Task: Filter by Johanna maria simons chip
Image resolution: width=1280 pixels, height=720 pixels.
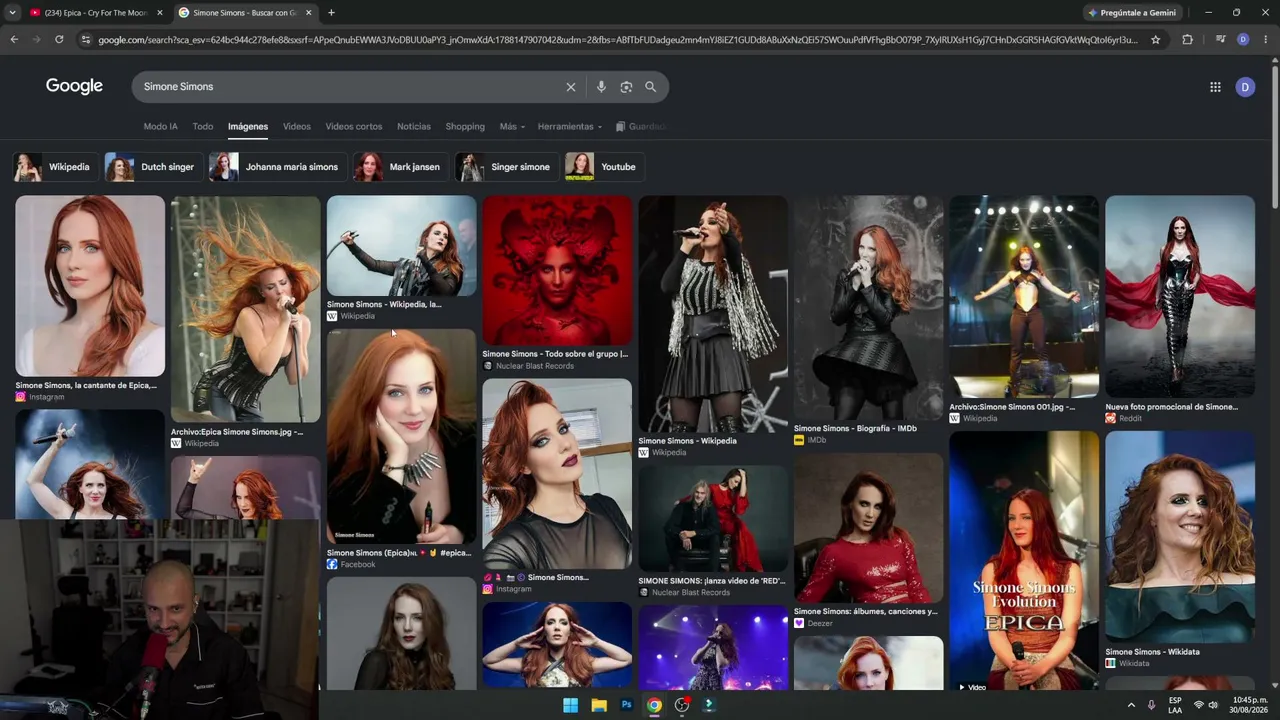Action: click(278, 167)
